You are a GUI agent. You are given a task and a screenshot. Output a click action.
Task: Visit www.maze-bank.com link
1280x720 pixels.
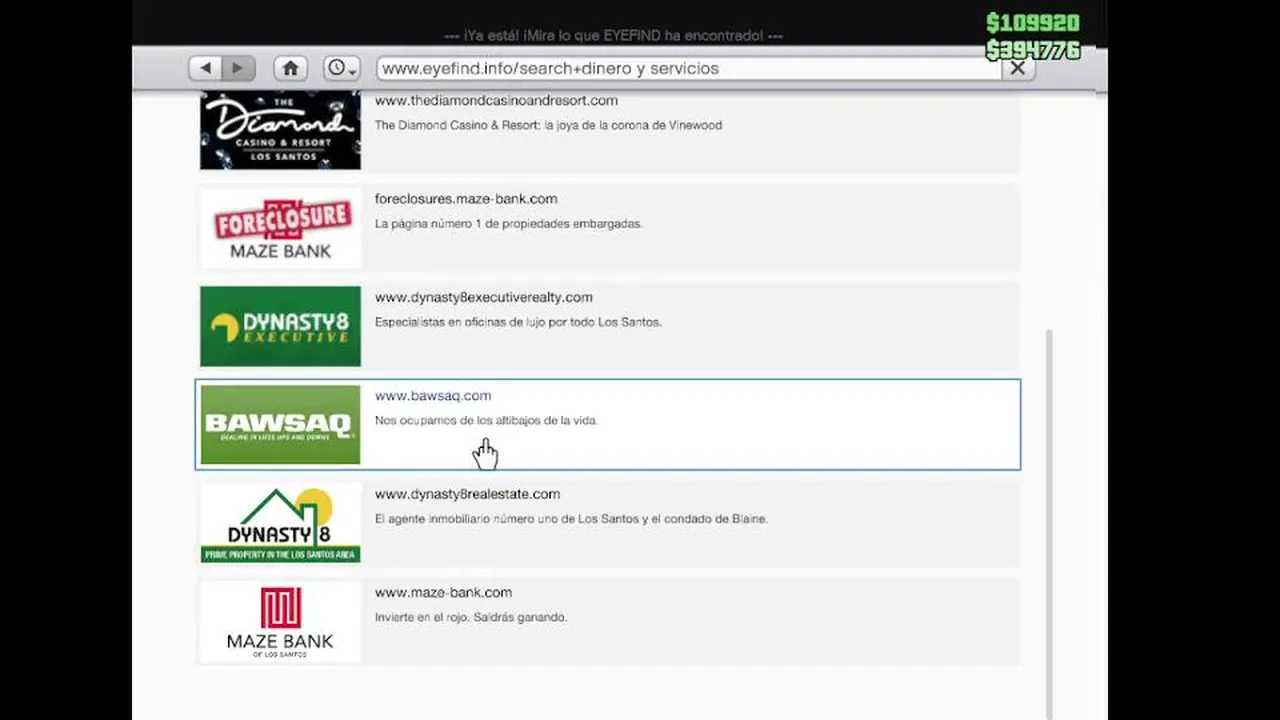click(x=443, y=592)
